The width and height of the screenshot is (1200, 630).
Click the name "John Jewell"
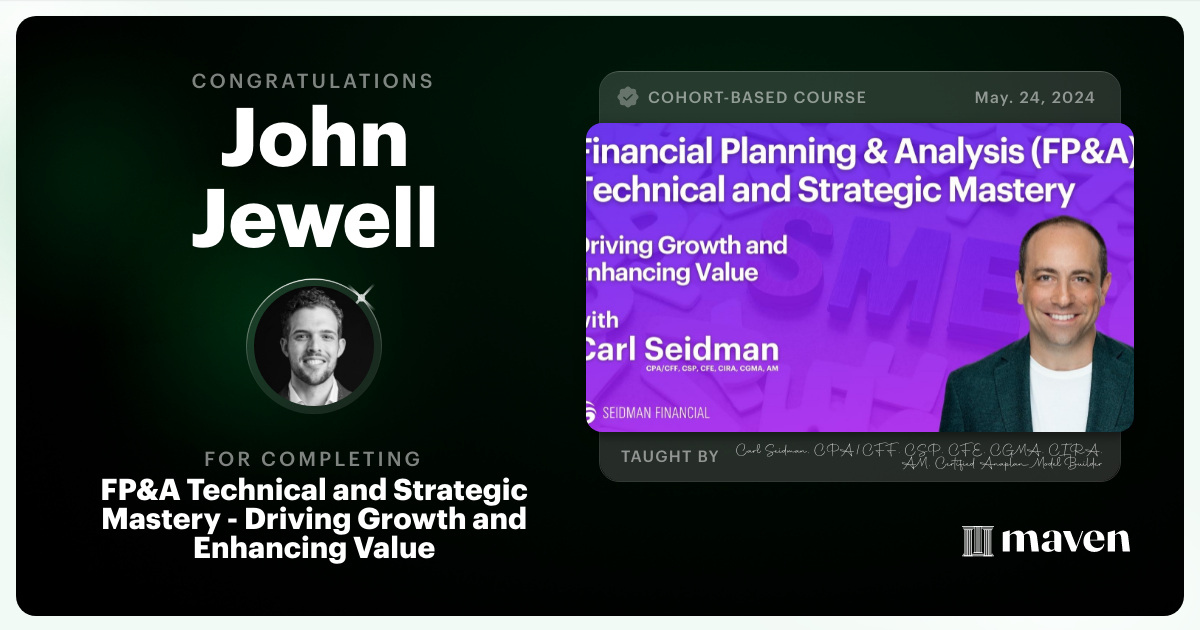314,176
